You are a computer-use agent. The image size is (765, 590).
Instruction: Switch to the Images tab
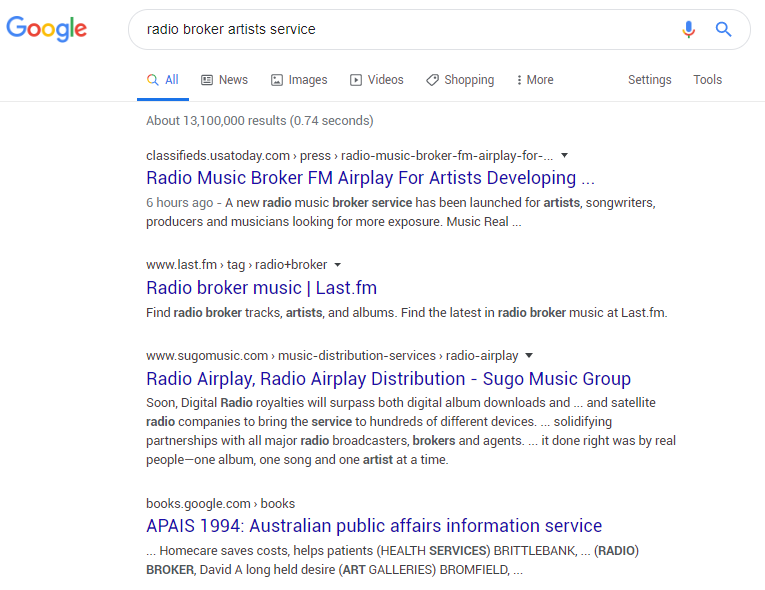pyautogui.click(x=299, y=80)
